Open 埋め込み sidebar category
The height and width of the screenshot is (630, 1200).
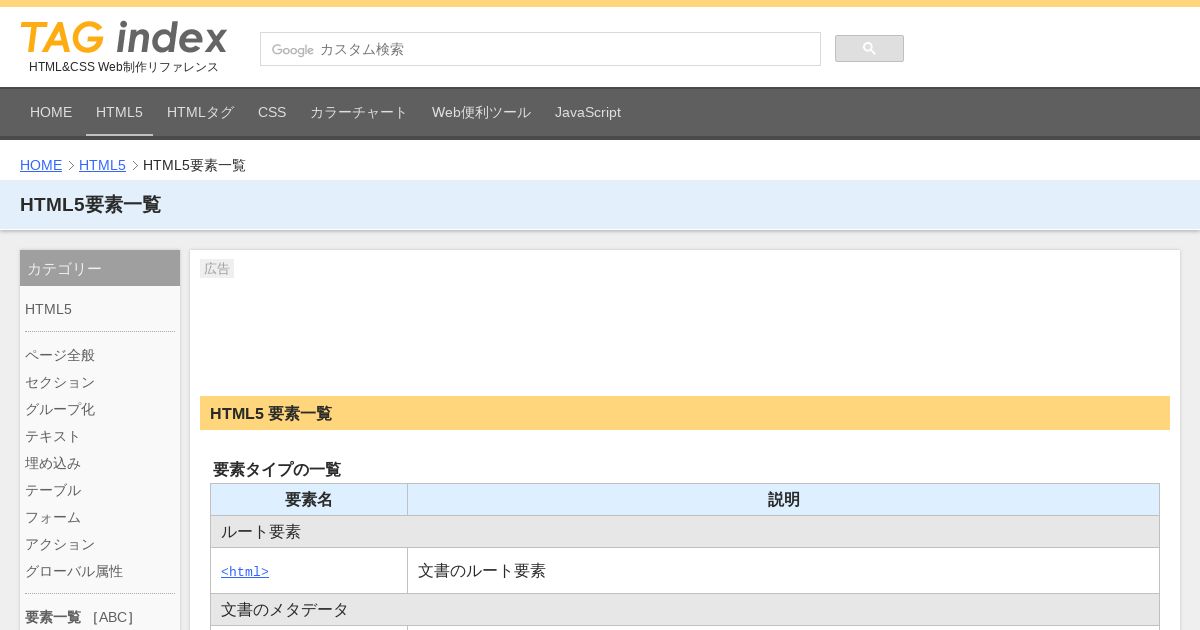pyautogui.click(x=53, y=463)
